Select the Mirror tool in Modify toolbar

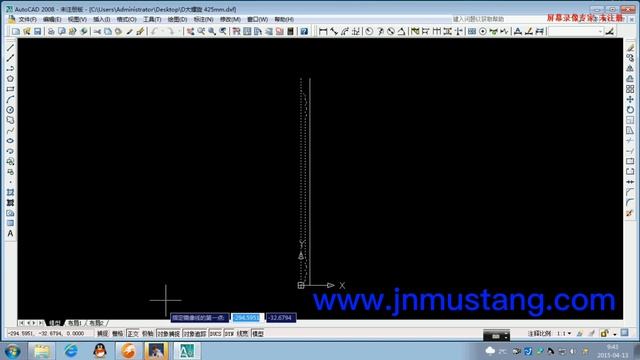[x=630, y=68]
